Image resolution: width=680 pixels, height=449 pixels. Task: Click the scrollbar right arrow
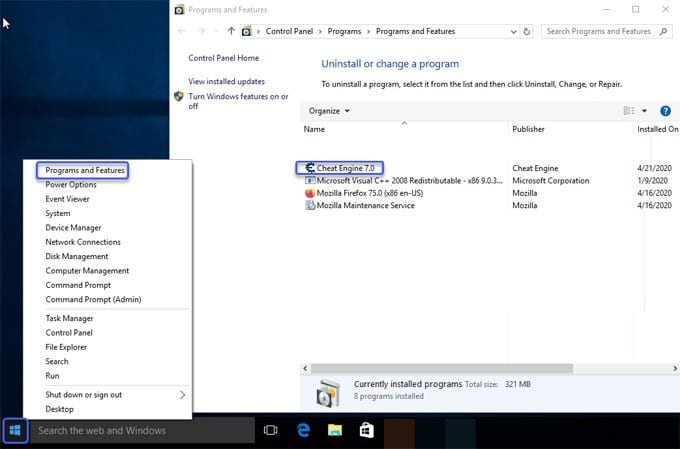tap(675, 368)
